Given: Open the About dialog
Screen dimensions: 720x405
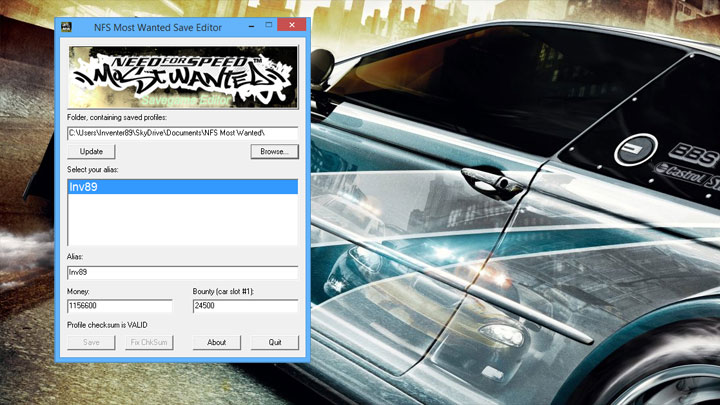Looking at the screenshot, I should [x=216, y=342].
